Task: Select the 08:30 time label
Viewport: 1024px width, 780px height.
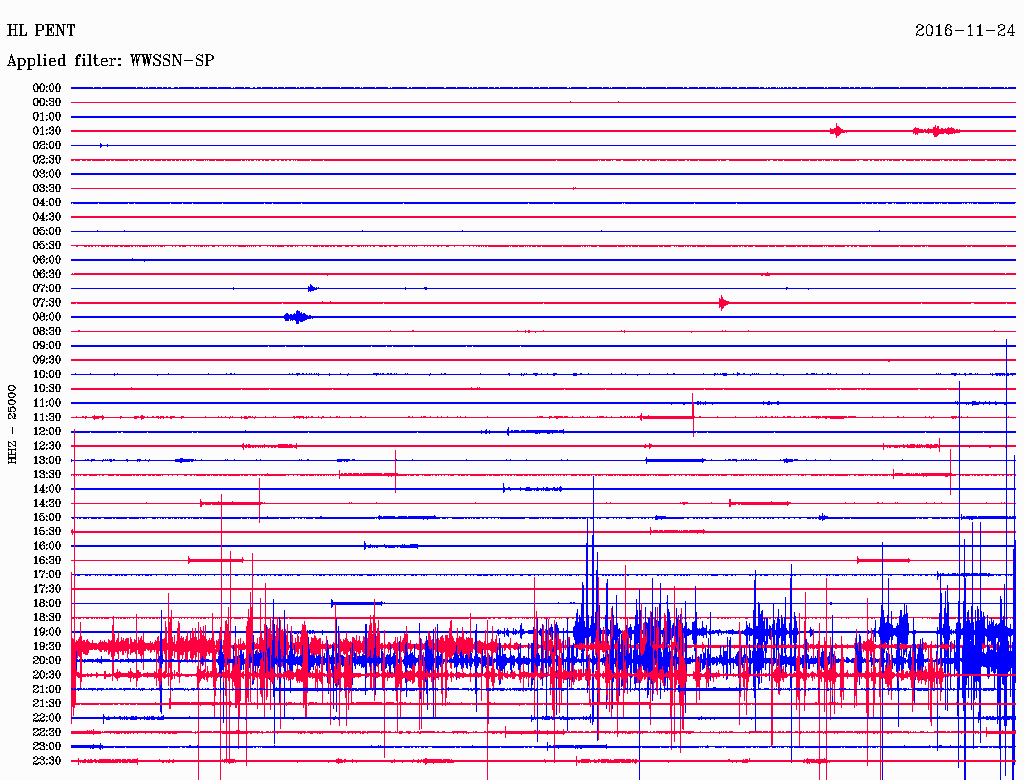Action: coord(47,331)
